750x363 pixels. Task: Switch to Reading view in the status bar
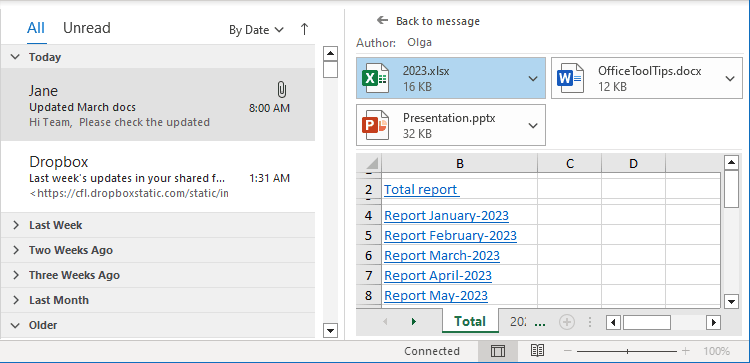pyautogui.click(x=538, y=351)
